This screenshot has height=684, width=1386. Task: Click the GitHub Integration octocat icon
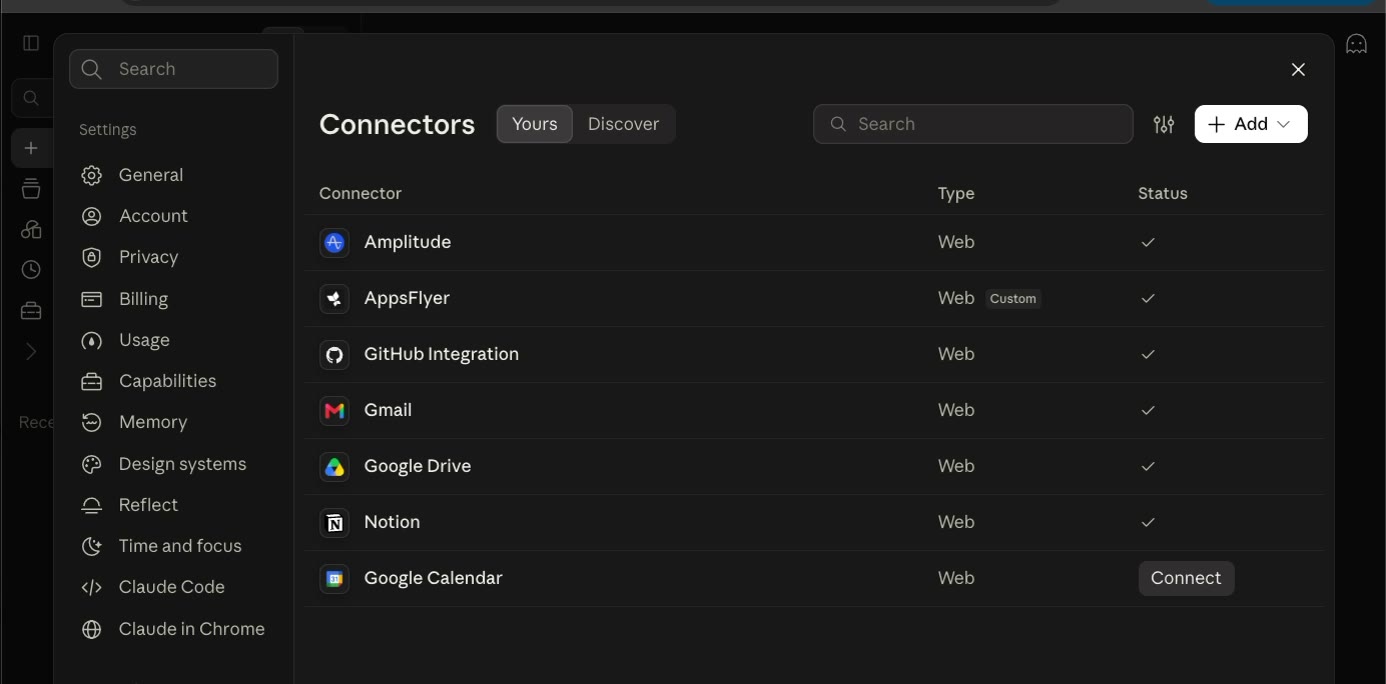(x=334, y=354)
